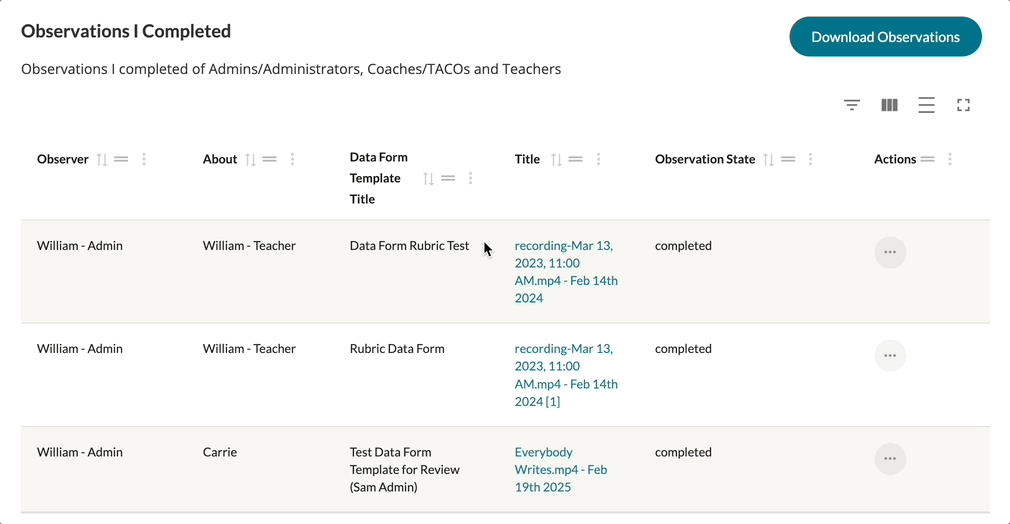Open Observation State column options menu
This screenshot has height=524, width=1010.
click(810, 159)
